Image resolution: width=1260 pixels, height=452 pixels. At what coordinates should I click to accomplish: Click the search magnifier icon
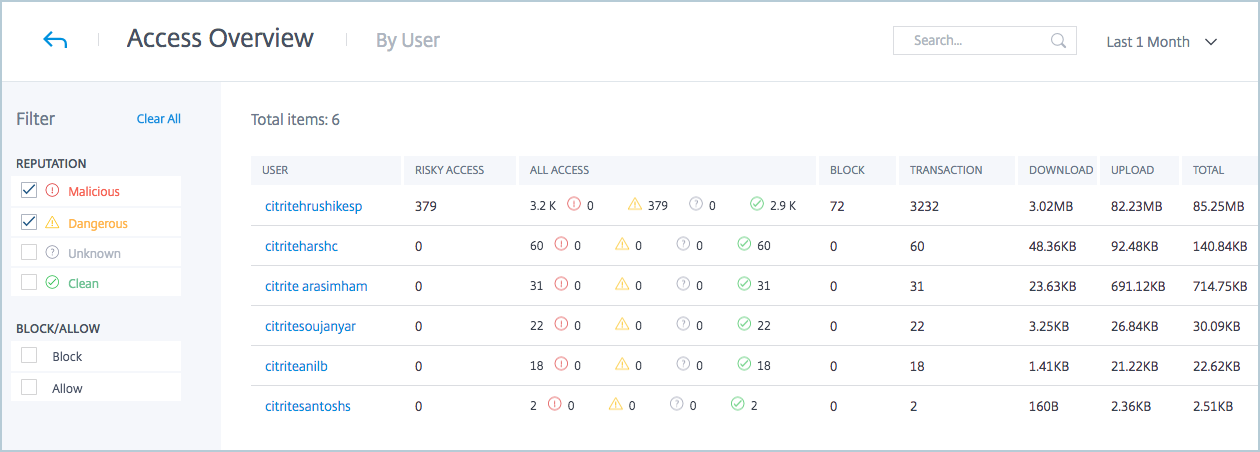(x=1058, y=41)
